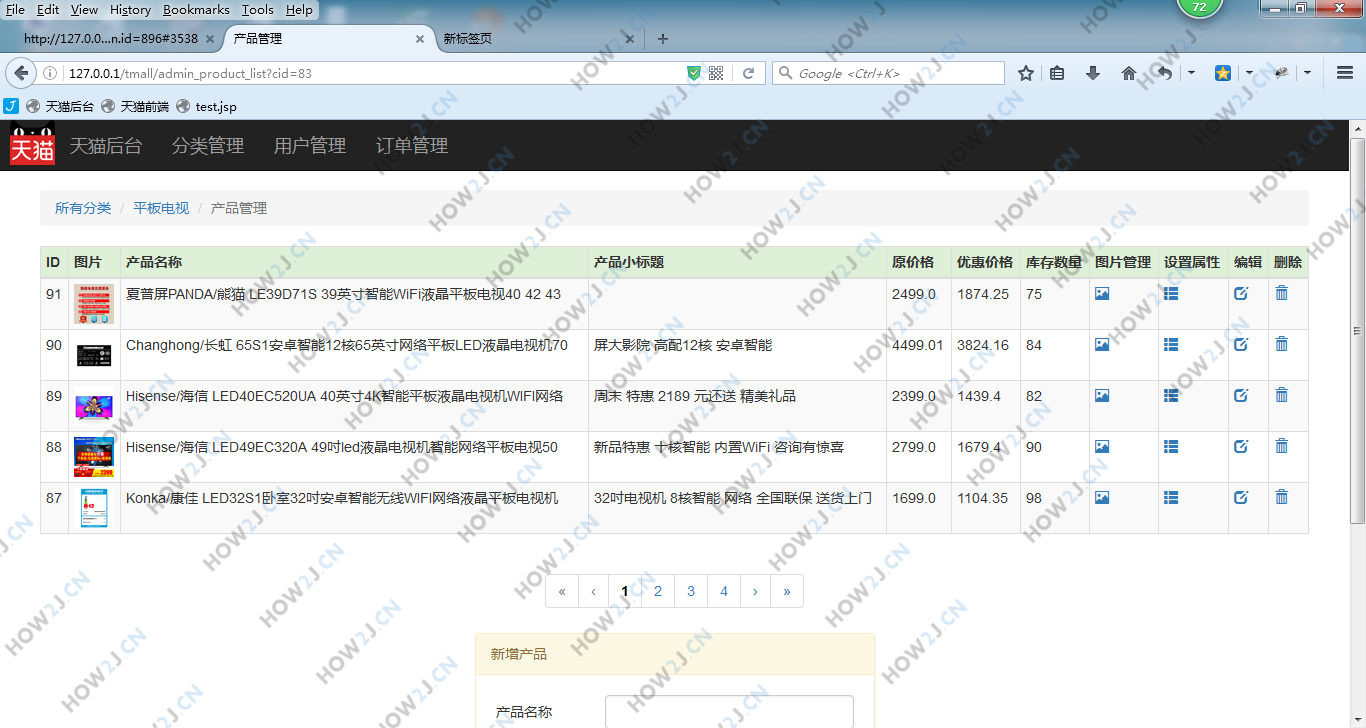Delete product 90 with trash icon
The width and height of the screenshot is (1366, 728).
pos(1281,344)
